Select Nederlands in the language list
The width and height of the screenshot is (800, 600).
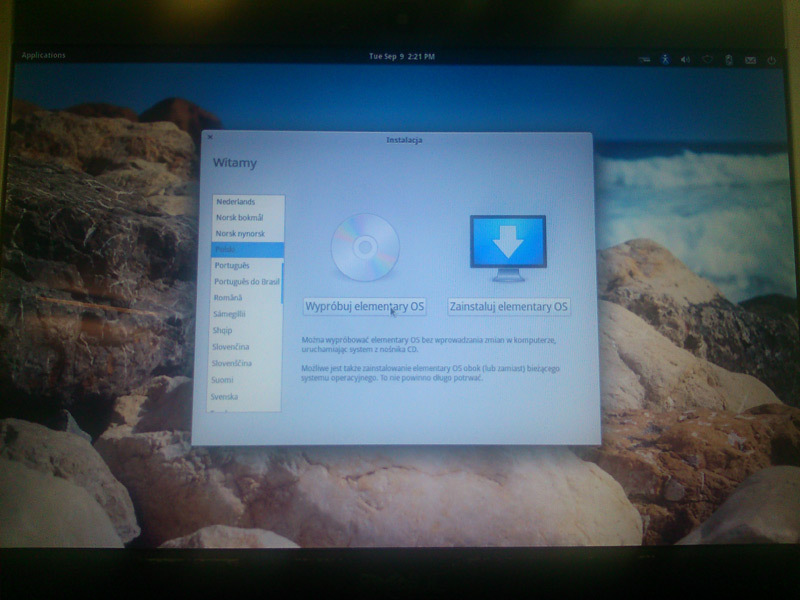tap(248, 202)
